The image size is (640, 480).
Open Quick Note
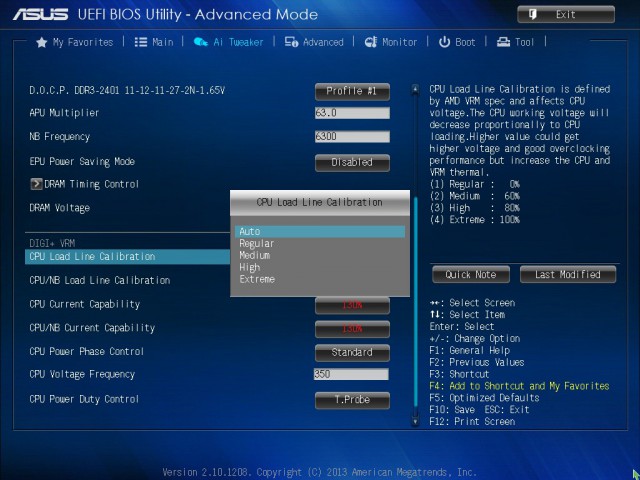(471, 274)
